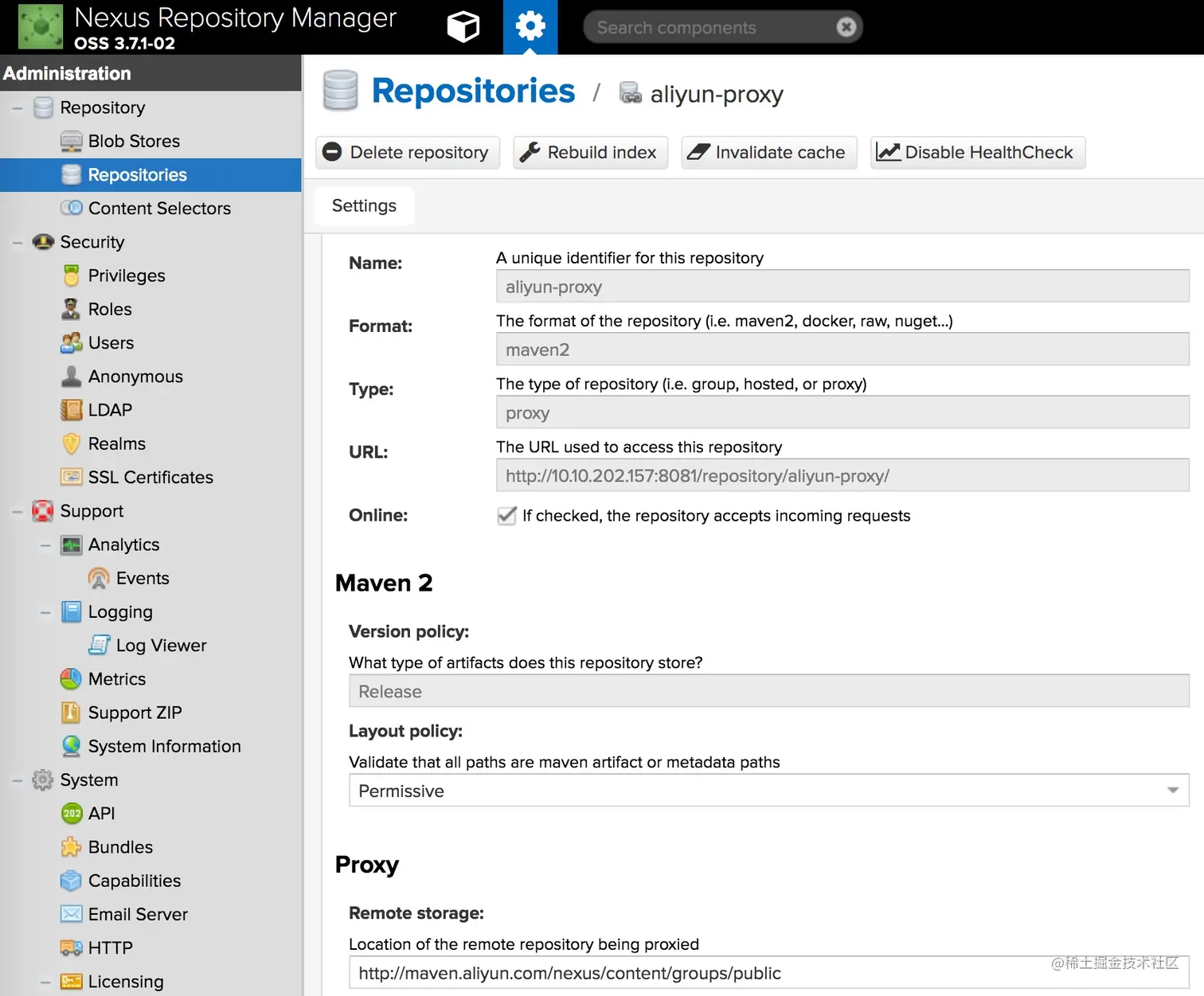Click the Version policy Release field
Screen dimensions: 1204x996
coord(769,691)
